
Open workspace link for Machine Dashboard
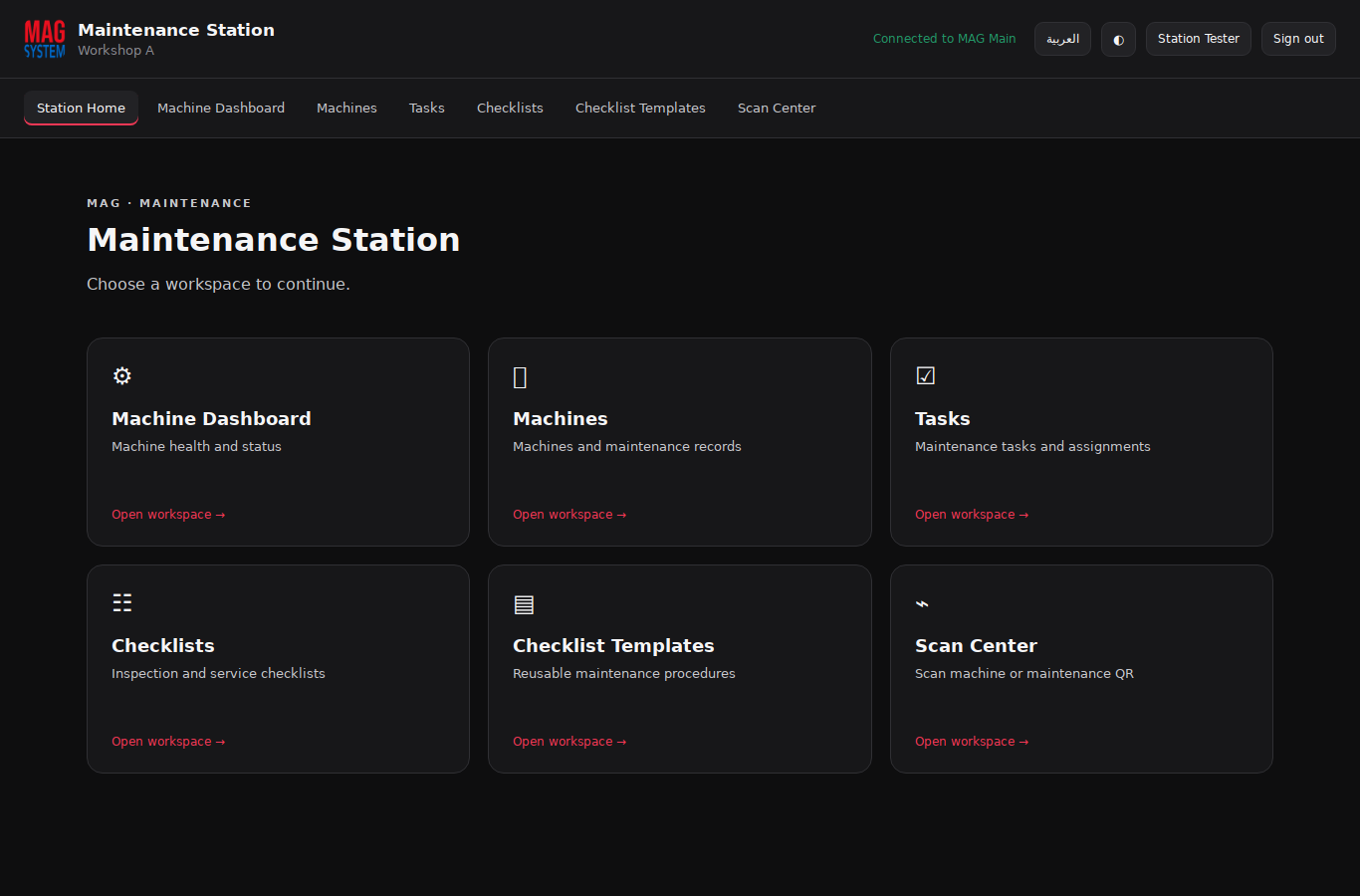168,515
